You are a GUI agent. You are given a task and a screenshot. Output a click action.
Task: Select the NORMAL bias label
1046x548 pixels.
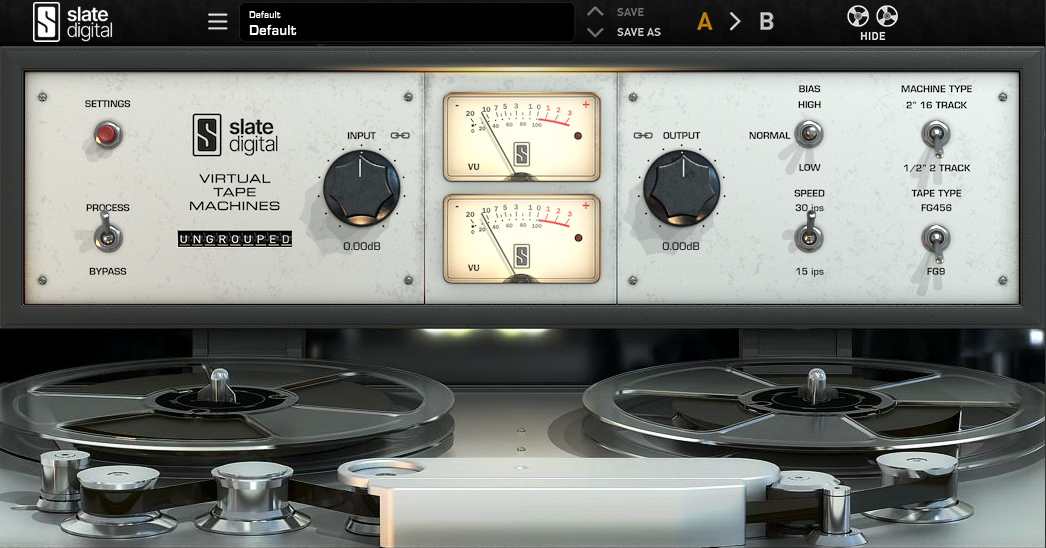(x=769, y=135)
